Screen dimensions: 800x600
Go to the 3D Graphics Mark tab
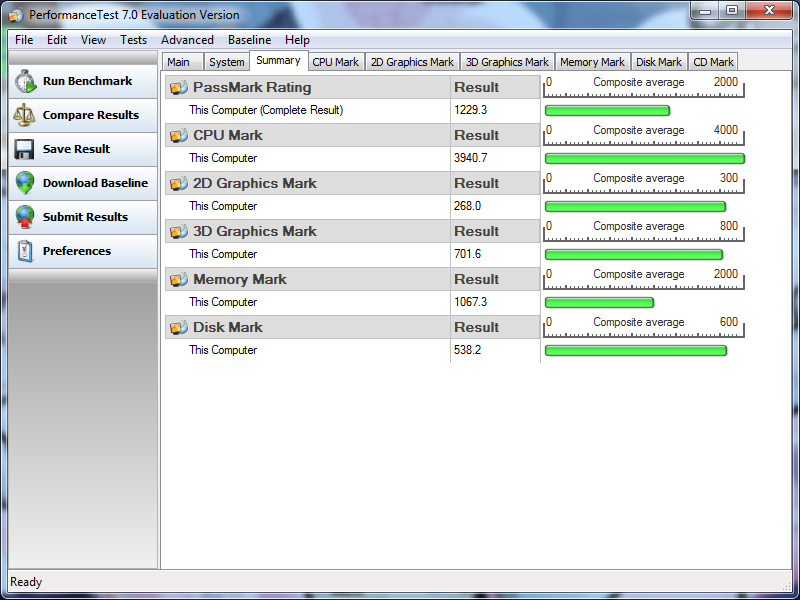point(507,62)
